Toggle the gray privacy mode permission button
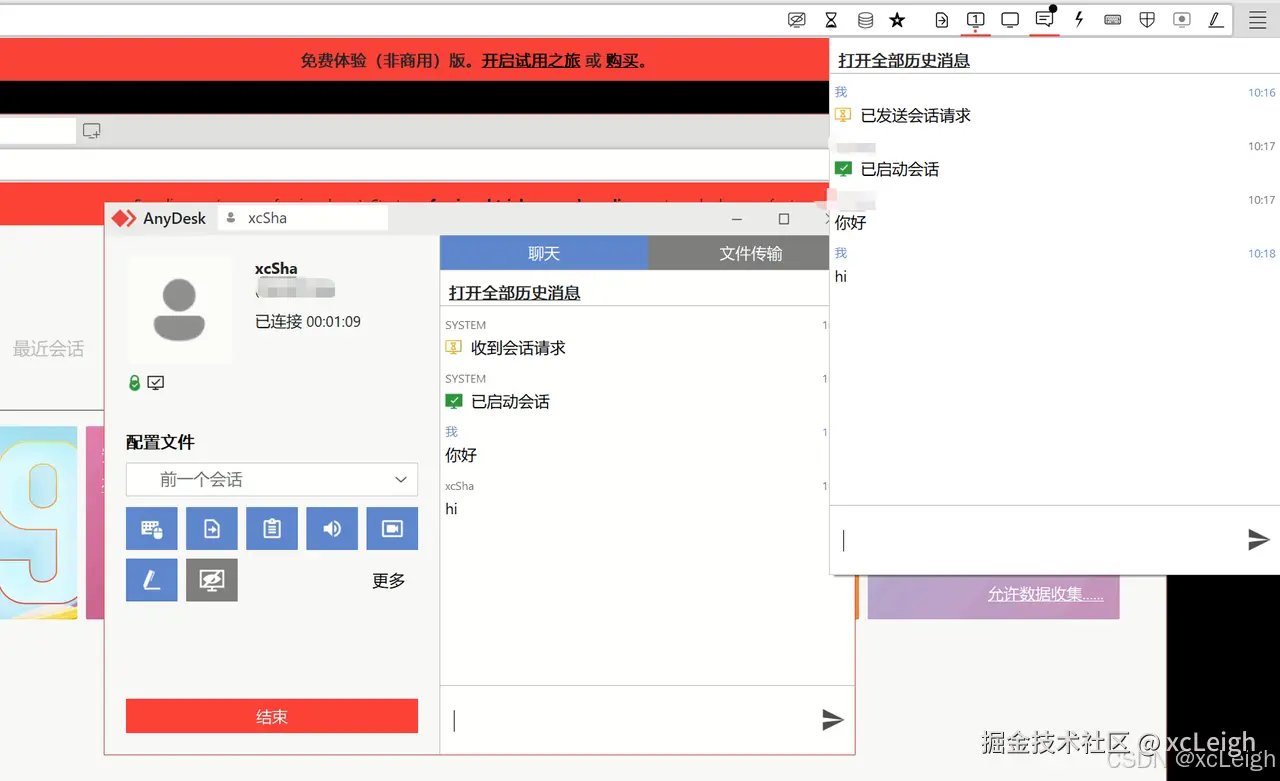The width and height of the screenshot is (1280, 781). pos(212,580)
